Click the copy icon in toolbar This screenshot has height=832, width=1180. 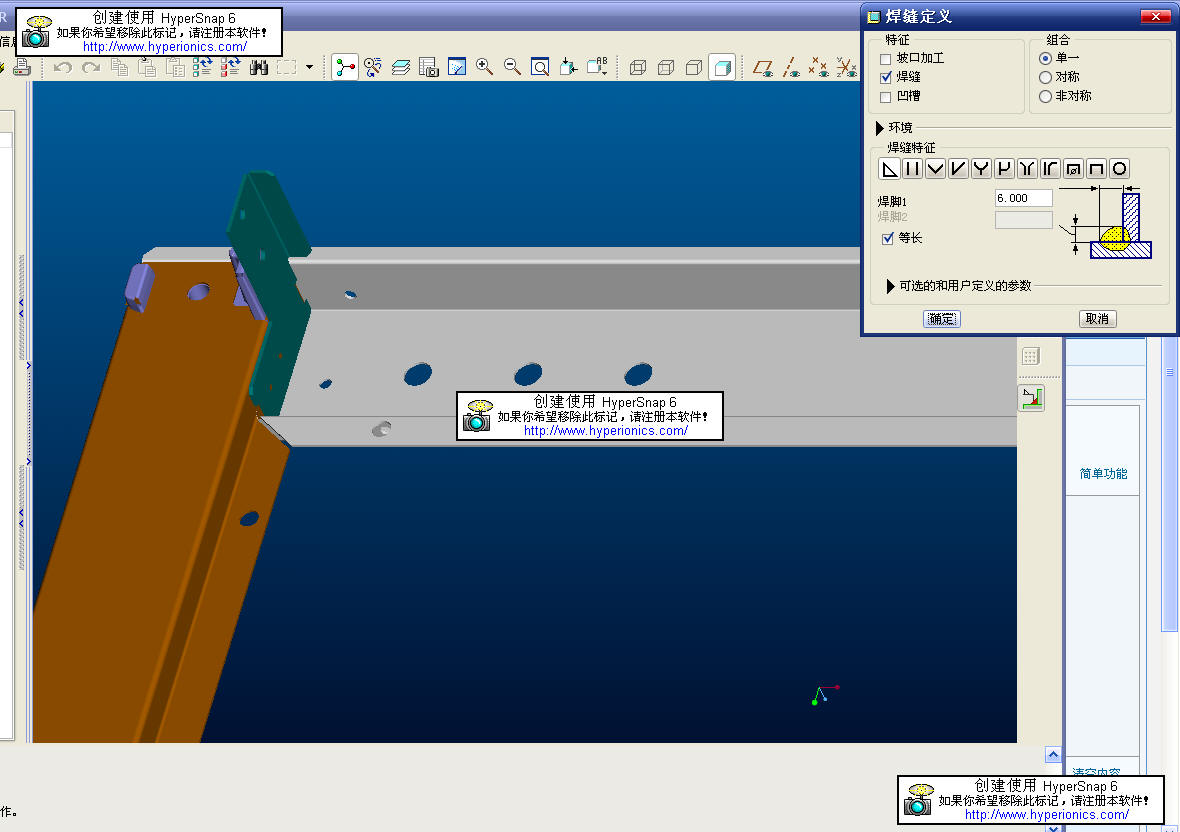[x=119, y=68]
